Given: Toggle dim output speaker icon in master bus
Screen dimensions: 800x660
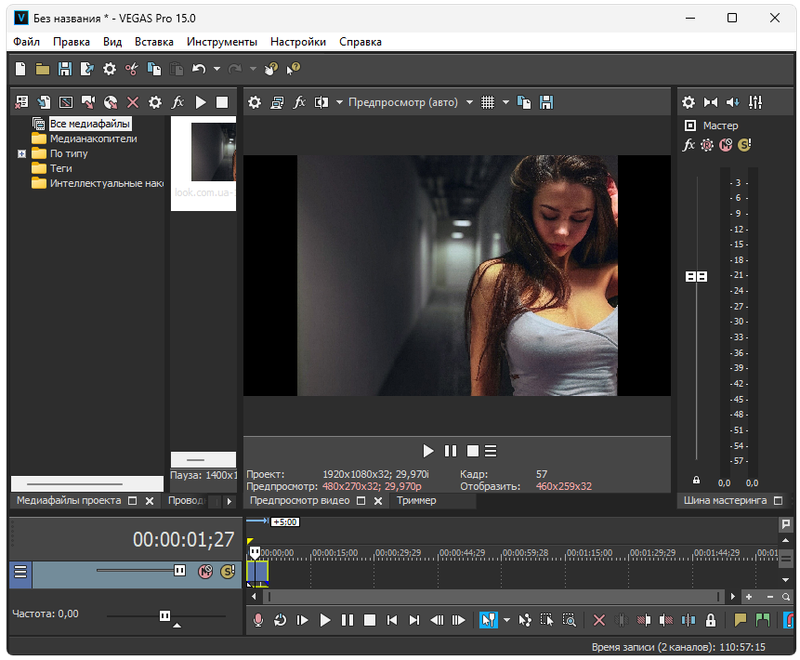Looking at the screenshot, I should coord(733,103).
